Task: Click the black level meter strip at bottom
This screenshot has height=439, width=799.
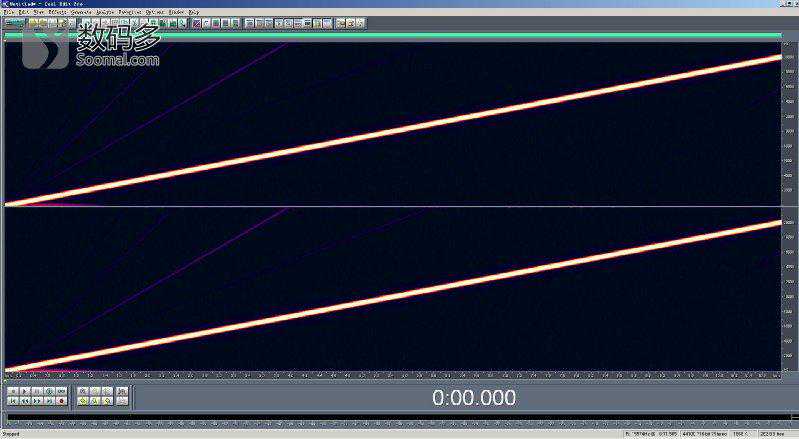Action: 400,417
